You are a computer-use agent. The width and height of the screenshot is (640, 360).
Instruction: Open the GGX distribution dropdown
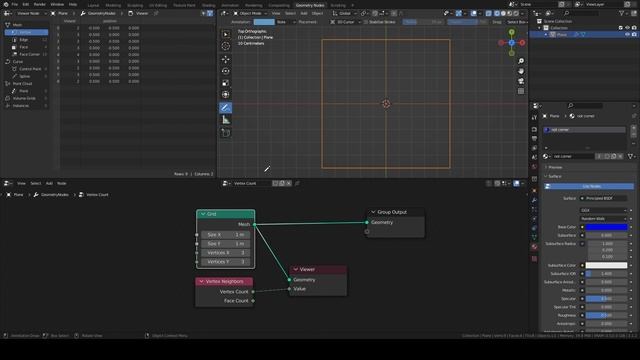tap(603, 210)
